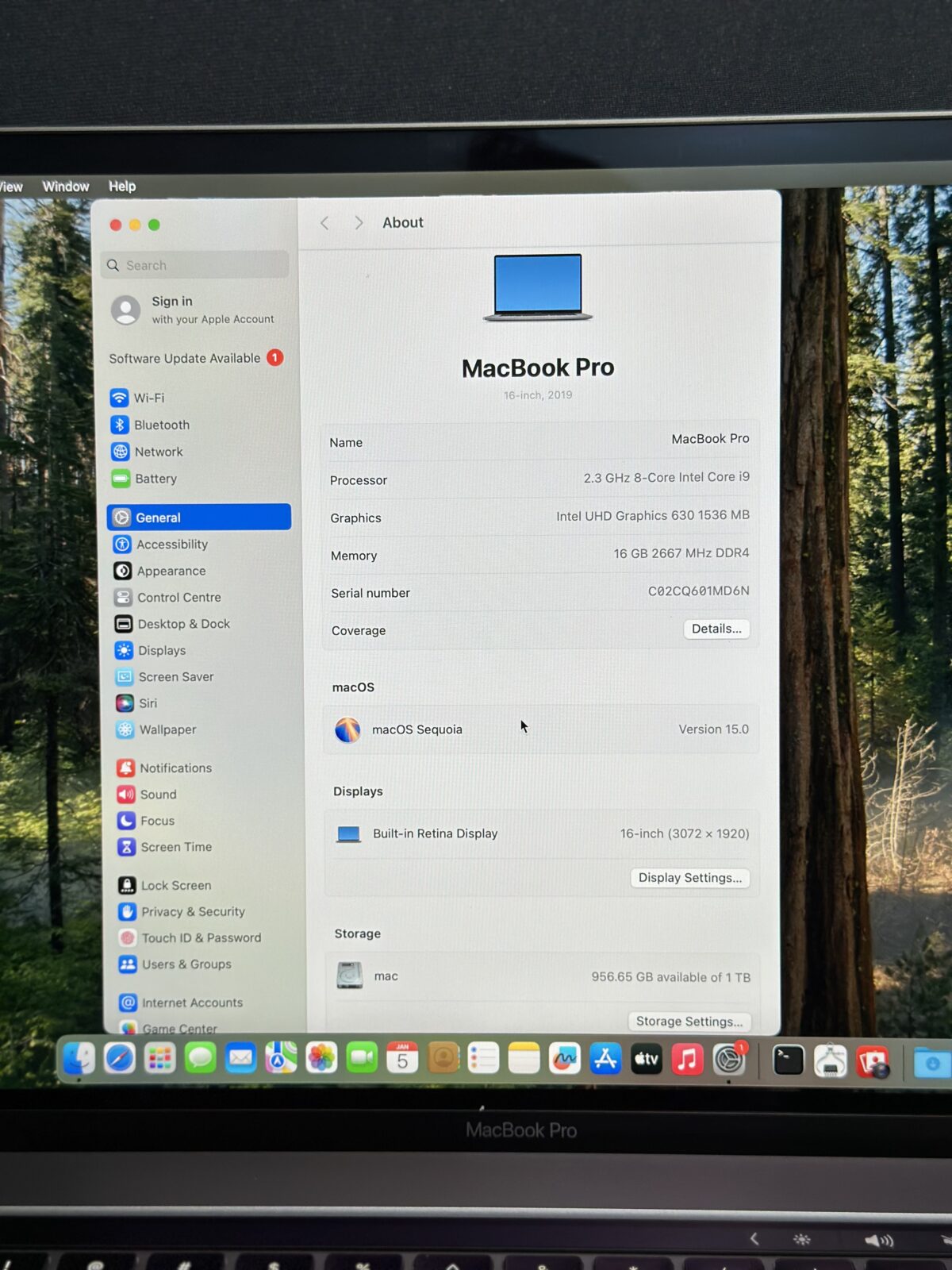Select Accessibility in the sidebar
The height and width of the screenshot is (1270, 952).
(x=160, y=544)
